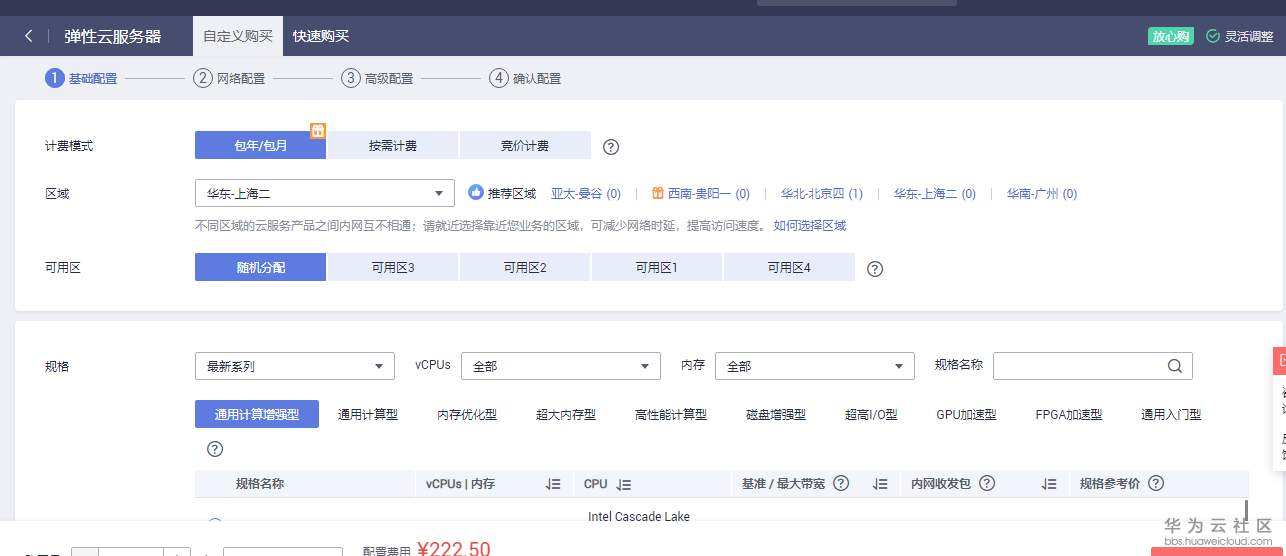Click the search icon in 规格名称 field
1286x556 pixels.
pyautogui.click(x=1175, y=366)
